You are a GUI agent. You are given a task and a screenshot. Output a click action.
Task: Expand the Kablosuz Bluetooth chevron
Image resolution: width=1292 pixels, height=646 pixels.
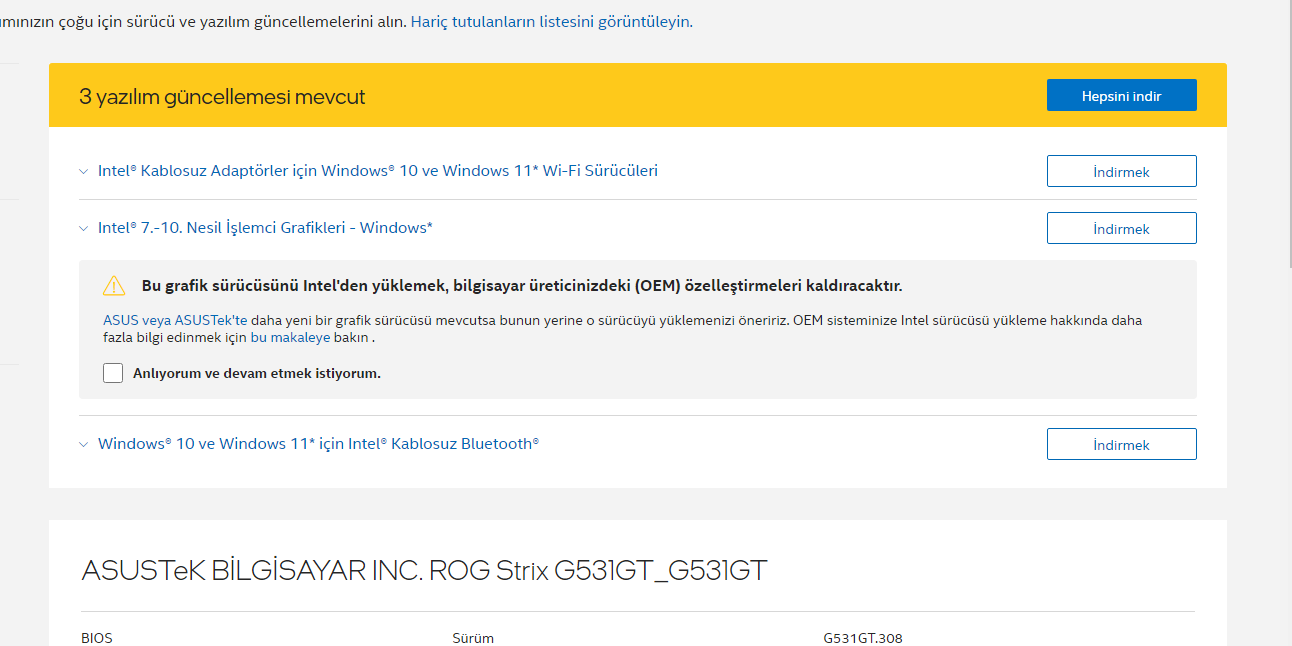[x=84, y=444]
